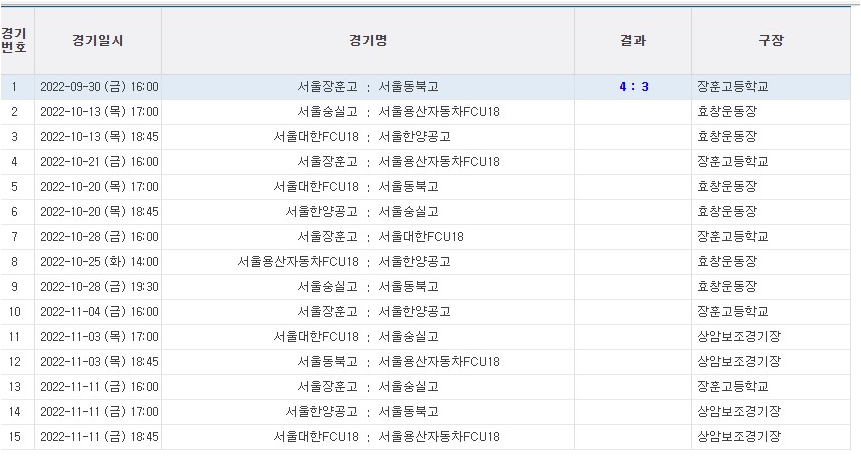Open match 서울숭실고 : 서울동북고

(x=368, y=287)
